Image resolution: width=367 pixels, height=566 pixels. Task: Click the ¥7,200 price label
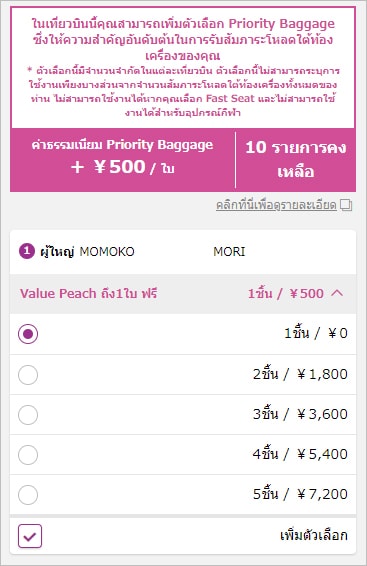(322, 494)
